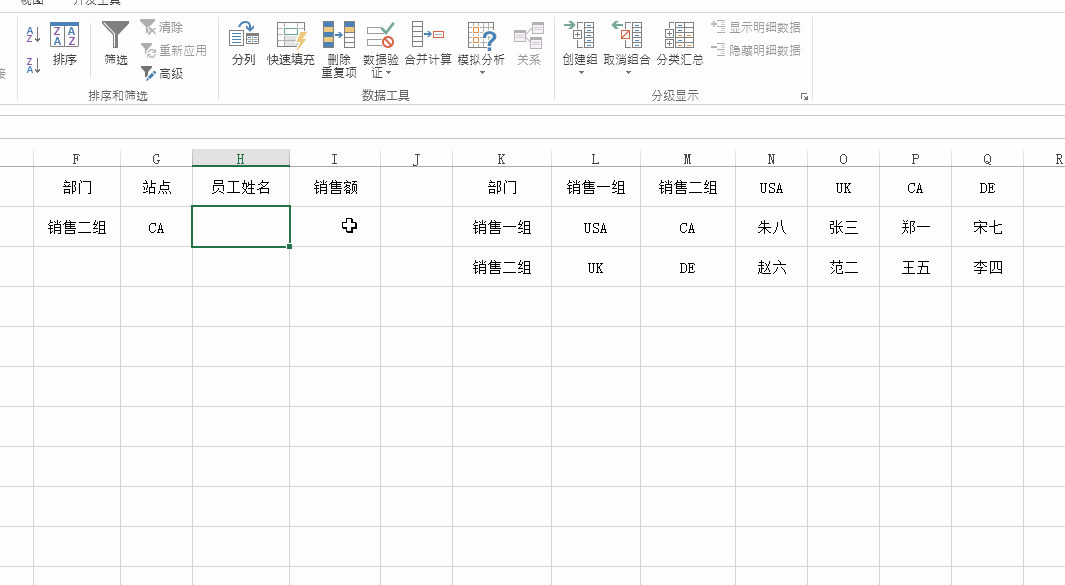Image resolution: width=1065 pixels, height=585 pixels.
Task: Click the 站点 header cell
Action: [x=156, y=188]
